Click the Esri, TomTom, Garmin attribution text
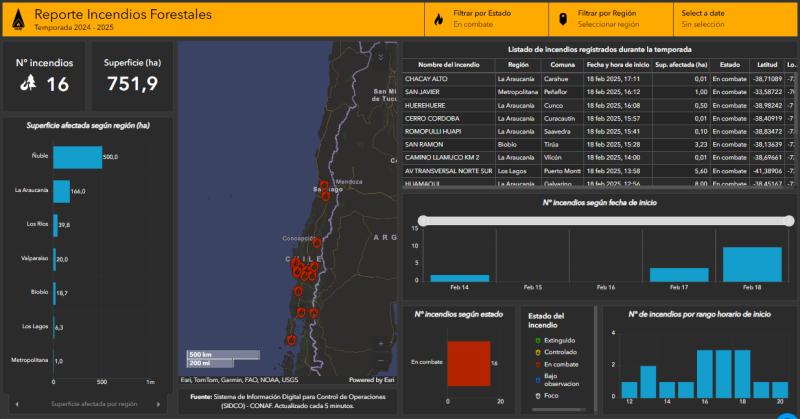The image size is (800, 419). [239, 380]
